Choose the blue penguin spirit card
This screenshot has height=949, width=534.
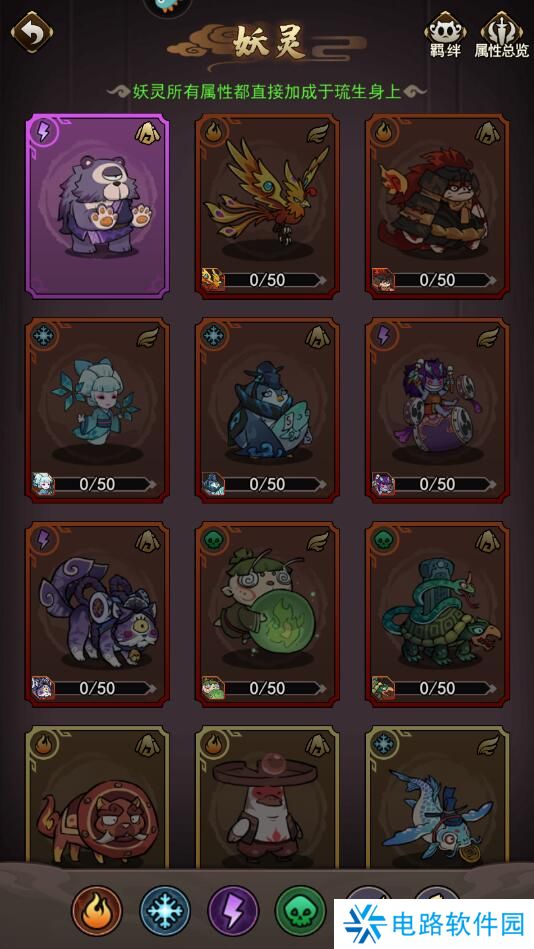(x=267, y=410)
